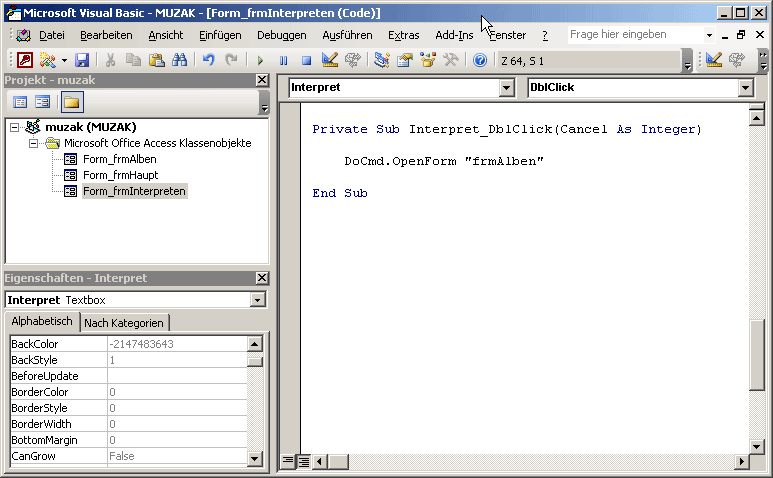This screenshot has height=478, width=773.
Task: Click the Cut scissors icon
Action: tap(110, 60)
